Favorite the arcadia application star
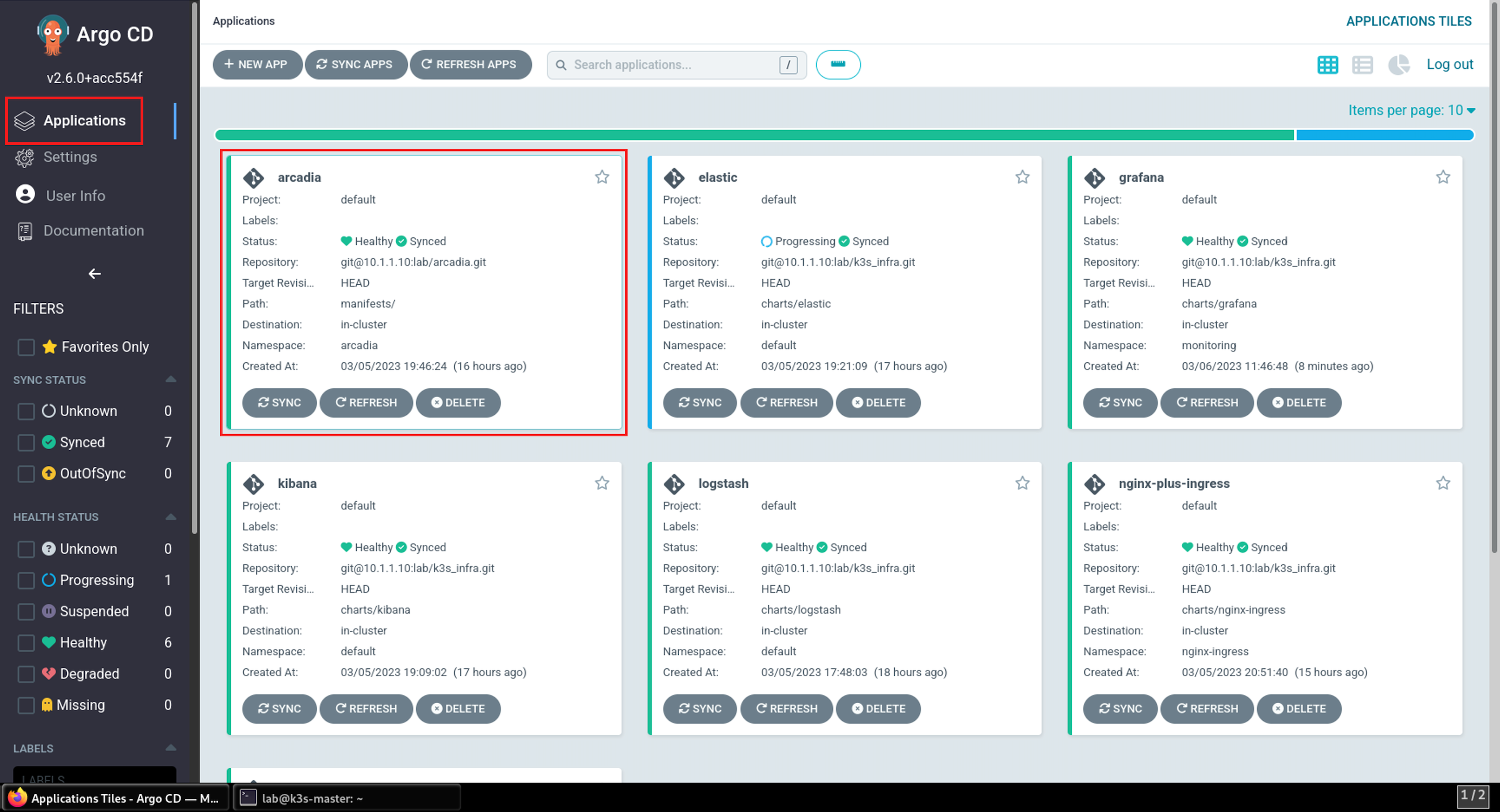1500x812 pixels. coord(602,176)
